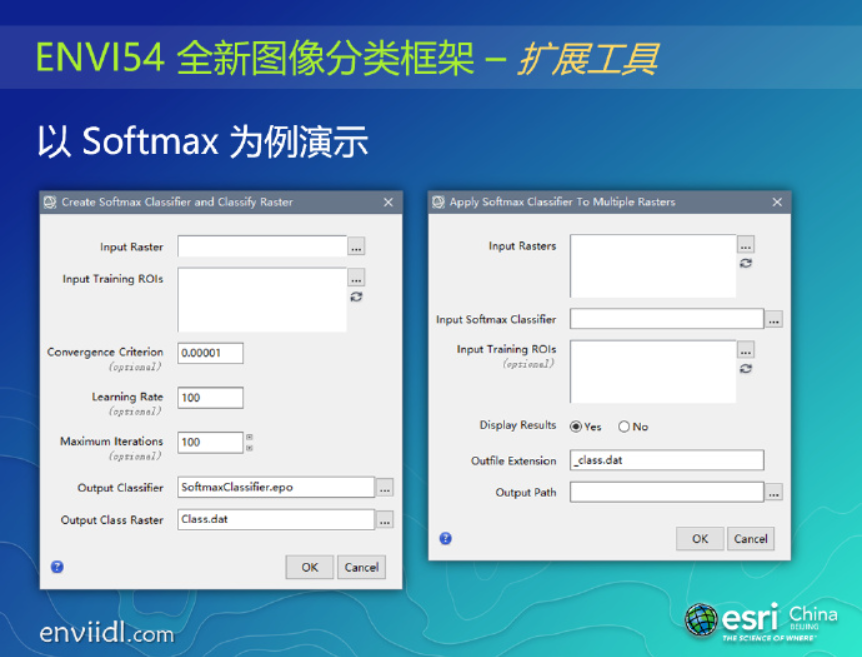
Task: Decrease Maximum Iterations with down arrow
Action: 250,448
